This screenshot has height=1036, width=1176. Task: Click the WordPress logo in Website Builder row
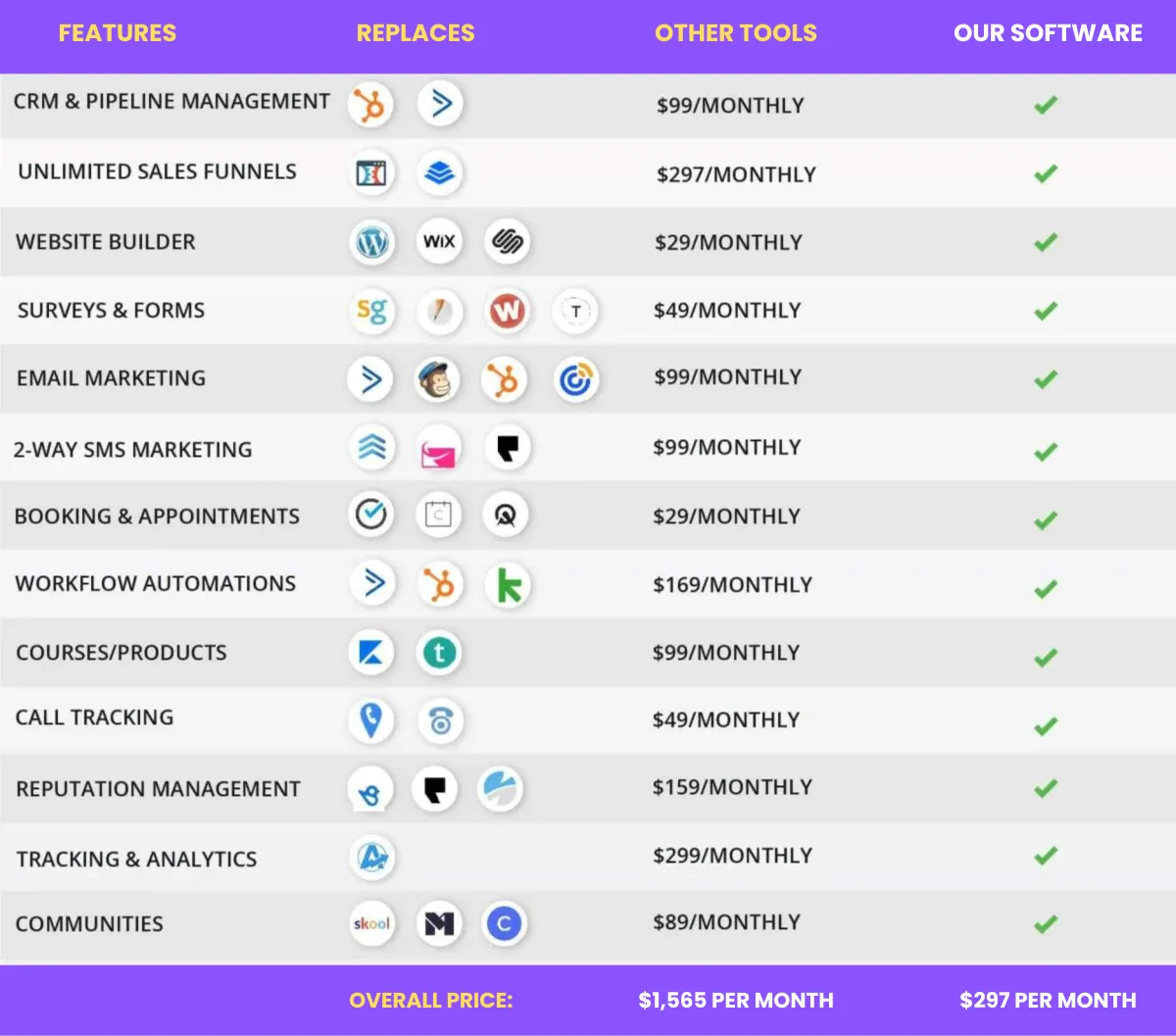coord(372,242)
